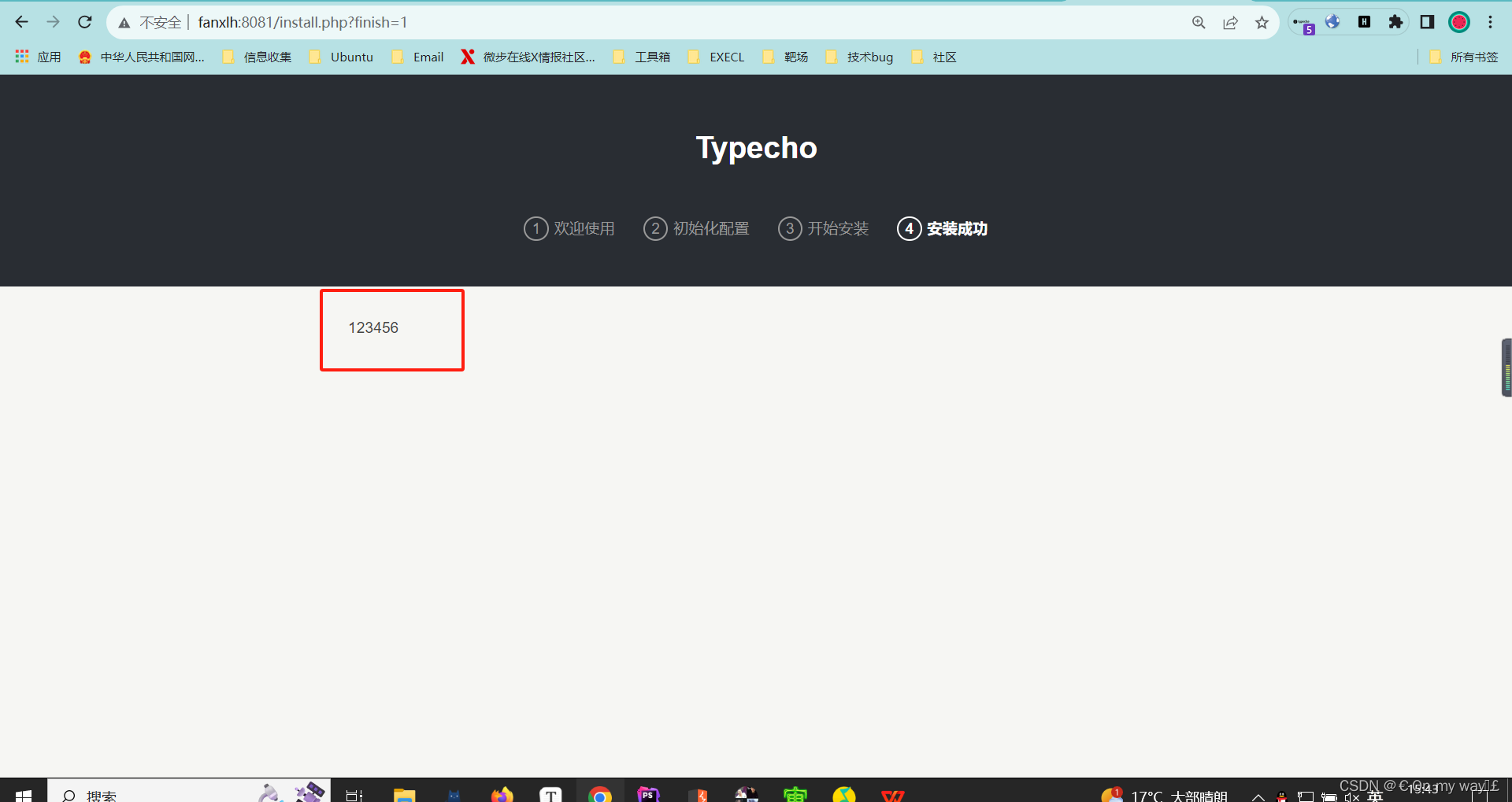Viewport: 1512px width, 802px height.
Task: Expand the Ubuntu bookmark folder
Action: (341, 57)
